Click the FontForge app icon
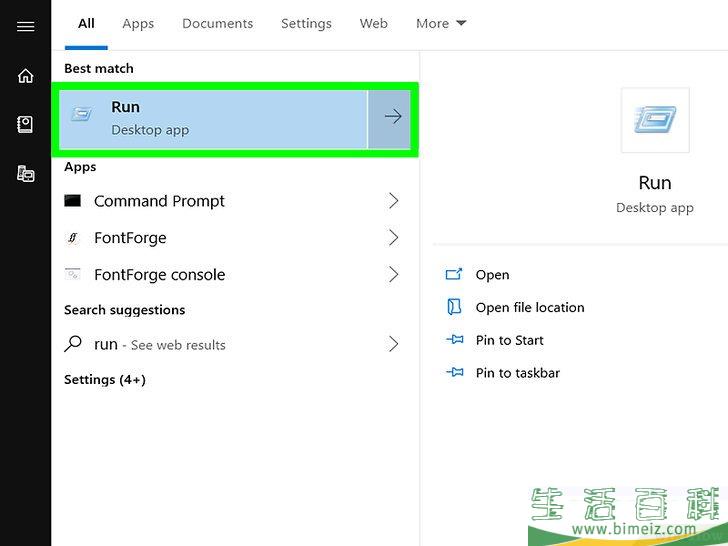 pos(72,238)
